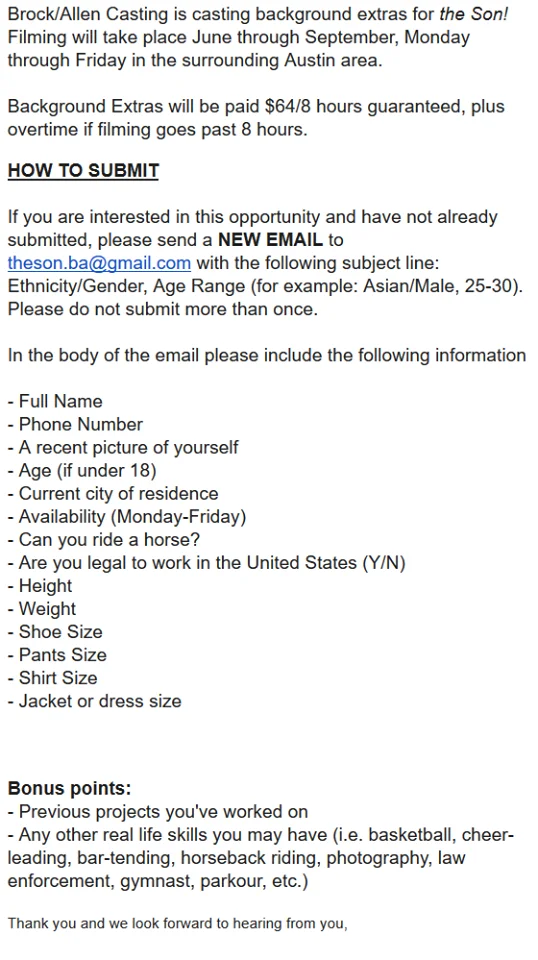Screen dimensions: 538x960
Task: Select the 'Full Name' list item
Action: point(55,402)
